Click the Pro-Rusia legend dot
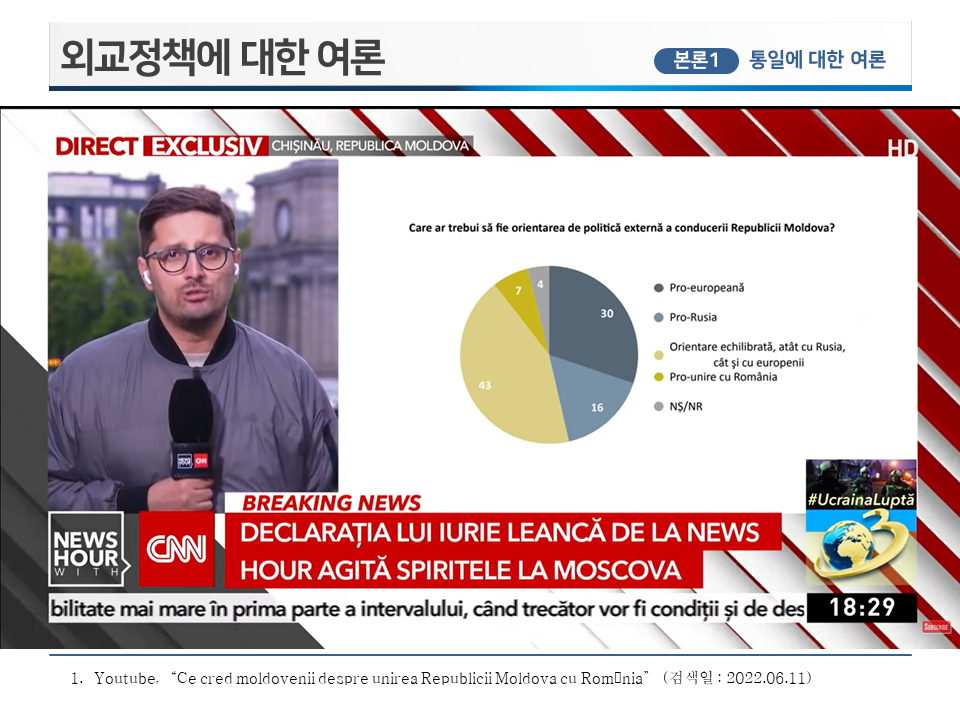The width and height of the screenshot is (960, 720). click(x=659, y=317)
